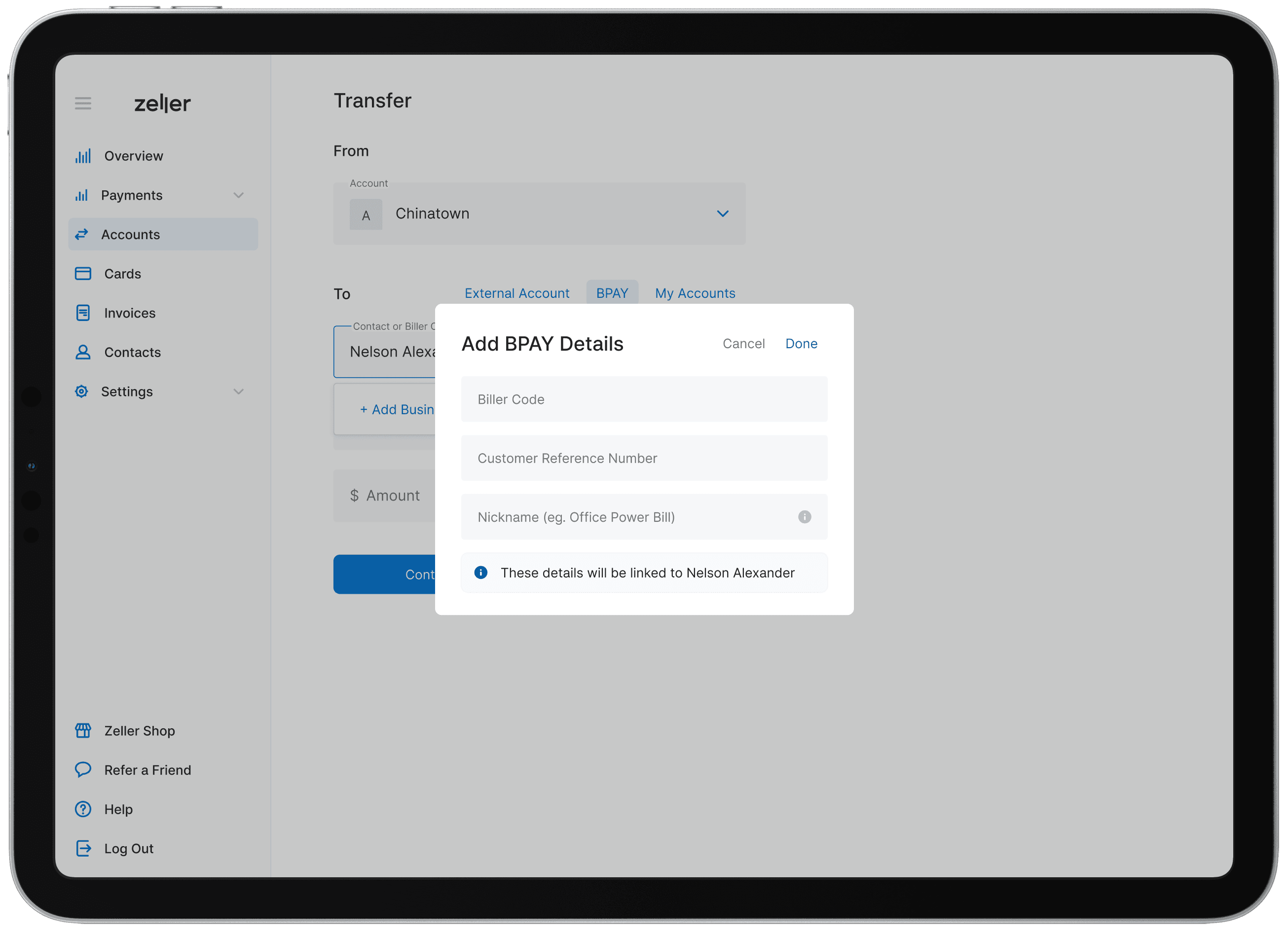Open the hamburger menu
This screenshot has height=932, width=1288.
tap(83, 103)
